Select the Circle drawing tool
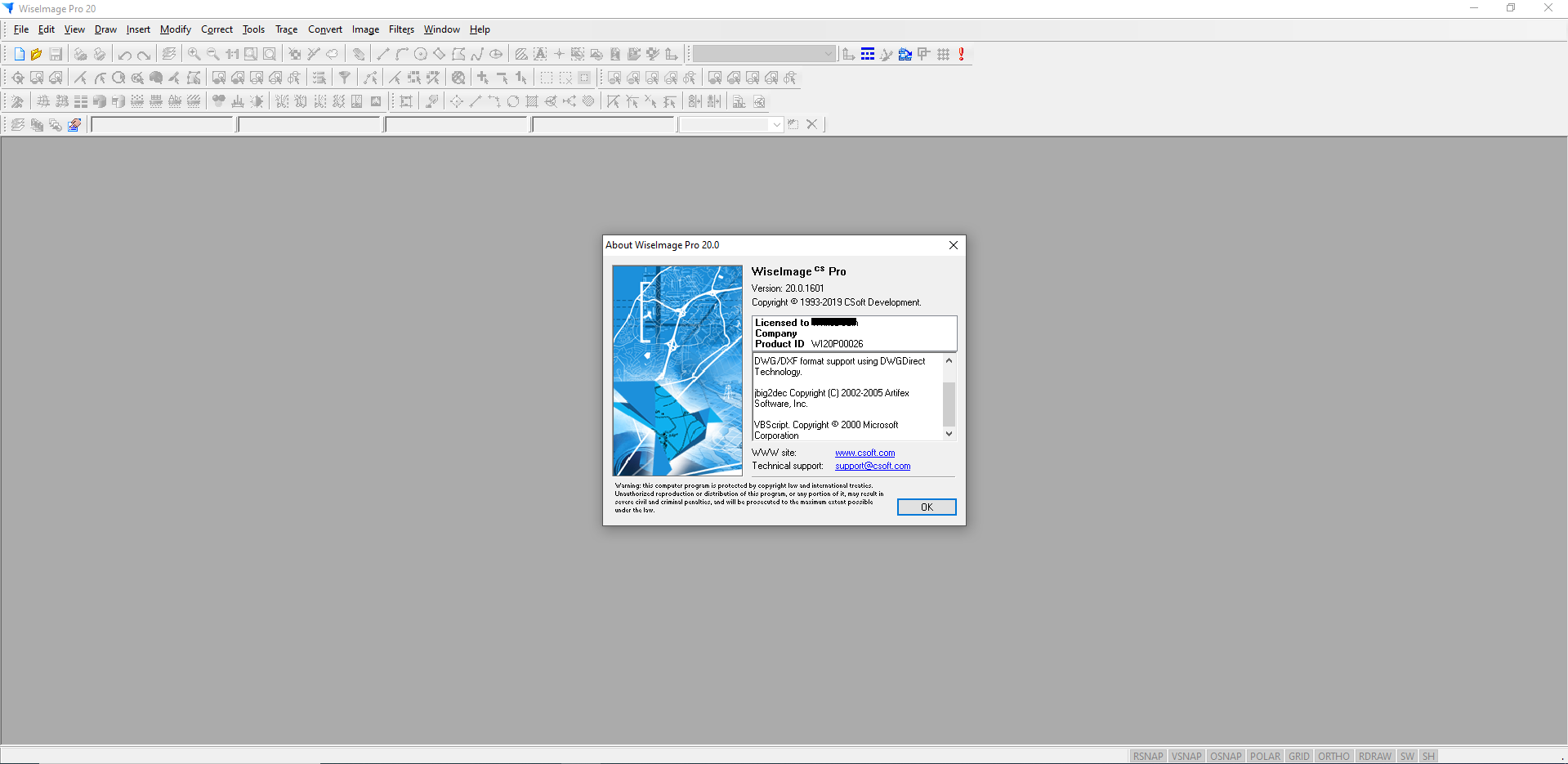The image size is (1568, 764). pos(421,54)
